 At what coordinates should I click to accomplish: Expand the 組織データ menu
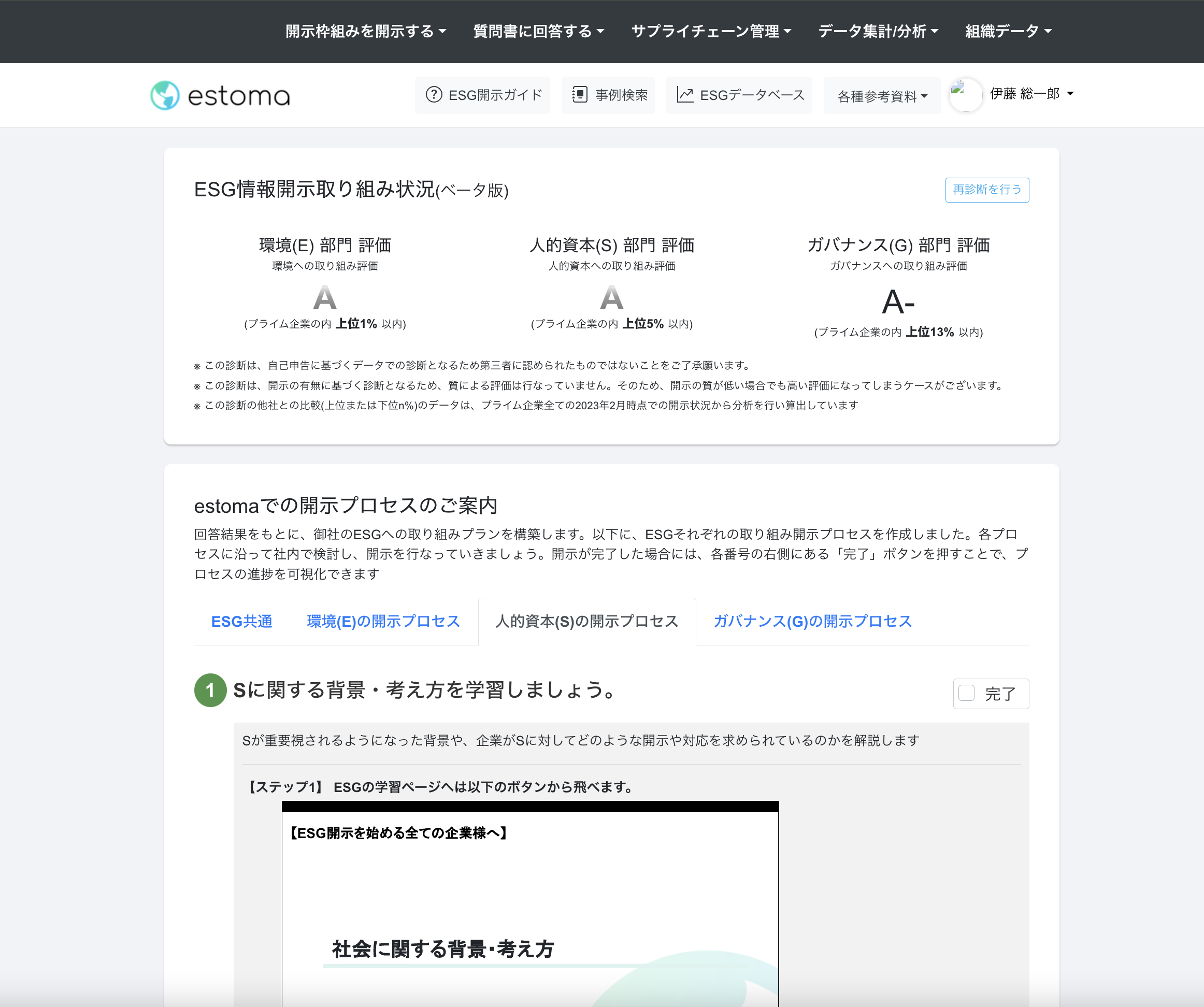(1007, 32)
